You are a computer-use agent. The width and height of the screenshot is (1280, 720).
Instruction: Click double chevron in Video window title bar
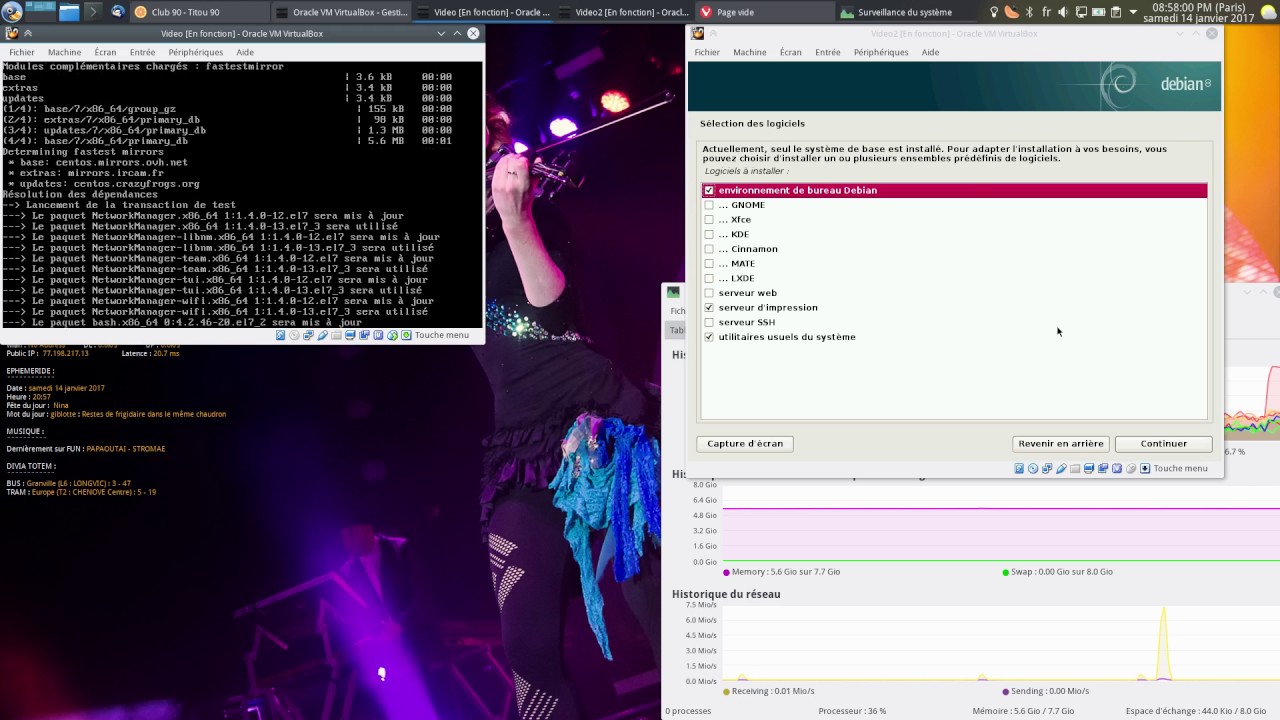point(27,33)
